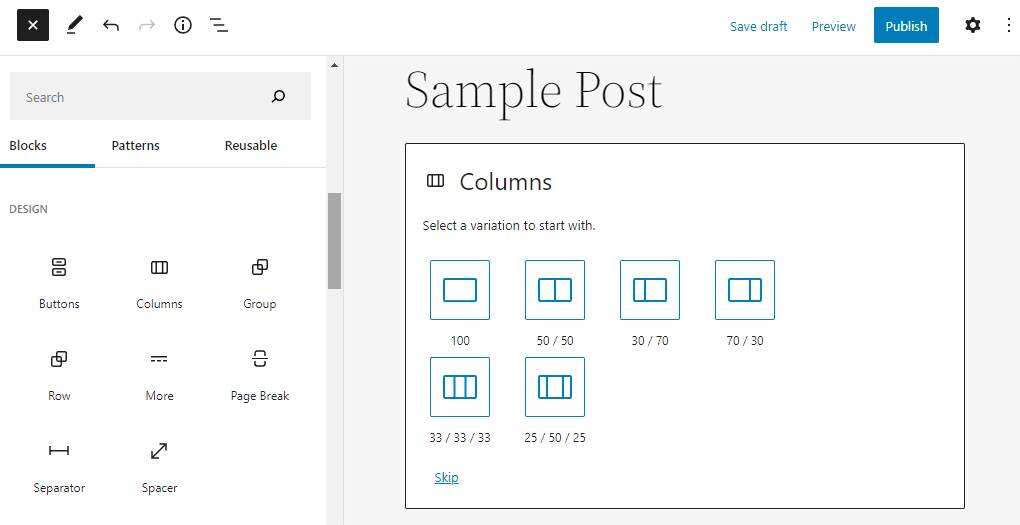The height and width of the screenshot is (525, 1020).
Task: Open the document details info icon
Action: tap(183, 26)
